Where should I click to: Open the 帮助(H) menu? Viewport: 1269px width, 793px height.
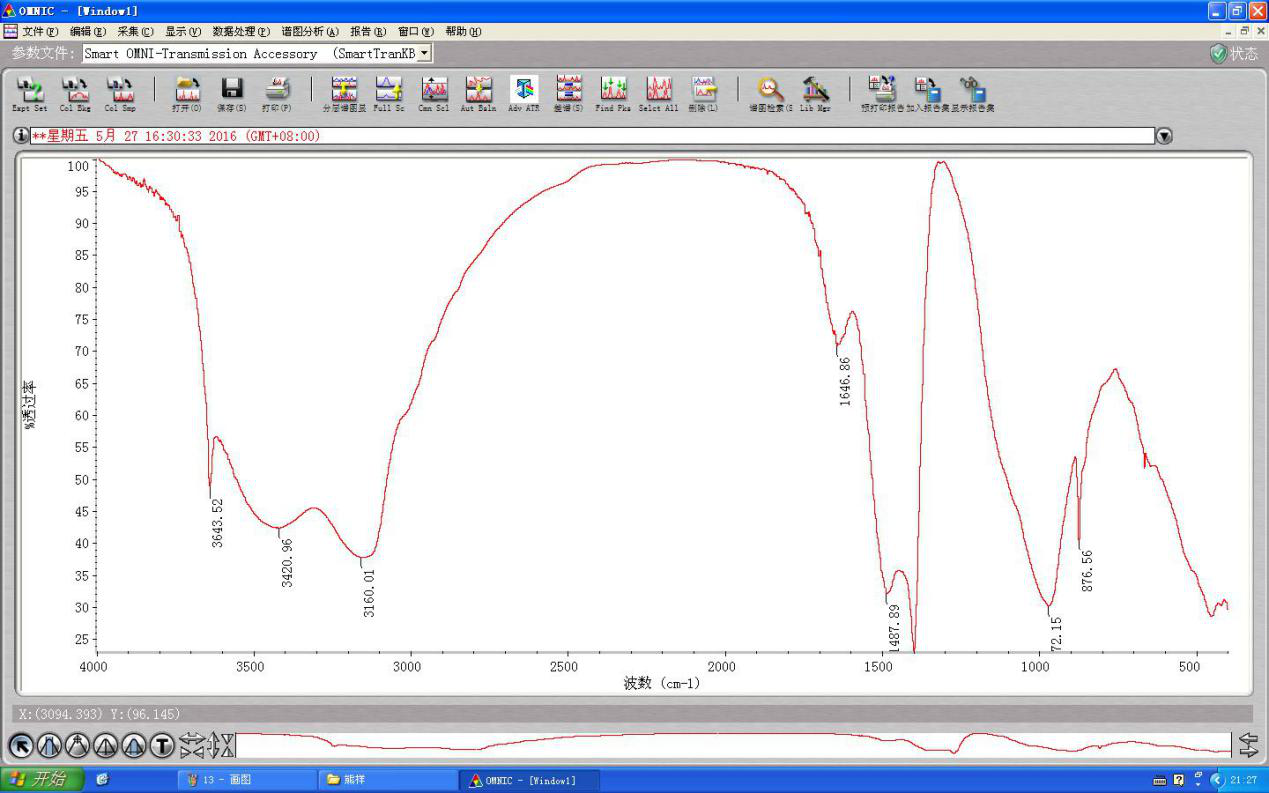pos(463,31)
